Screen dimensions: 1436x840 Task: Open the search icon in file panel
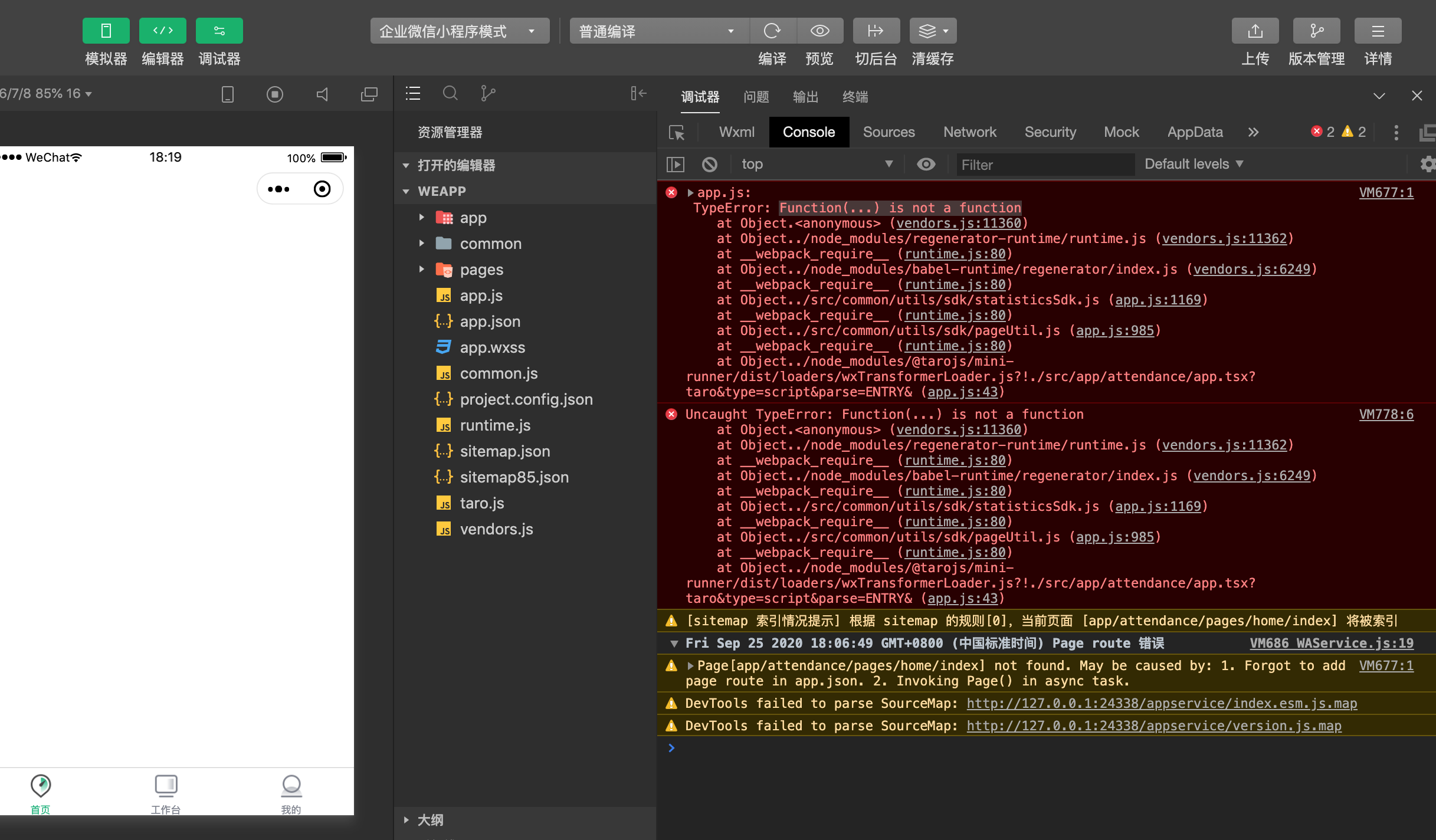pos(450,93)
